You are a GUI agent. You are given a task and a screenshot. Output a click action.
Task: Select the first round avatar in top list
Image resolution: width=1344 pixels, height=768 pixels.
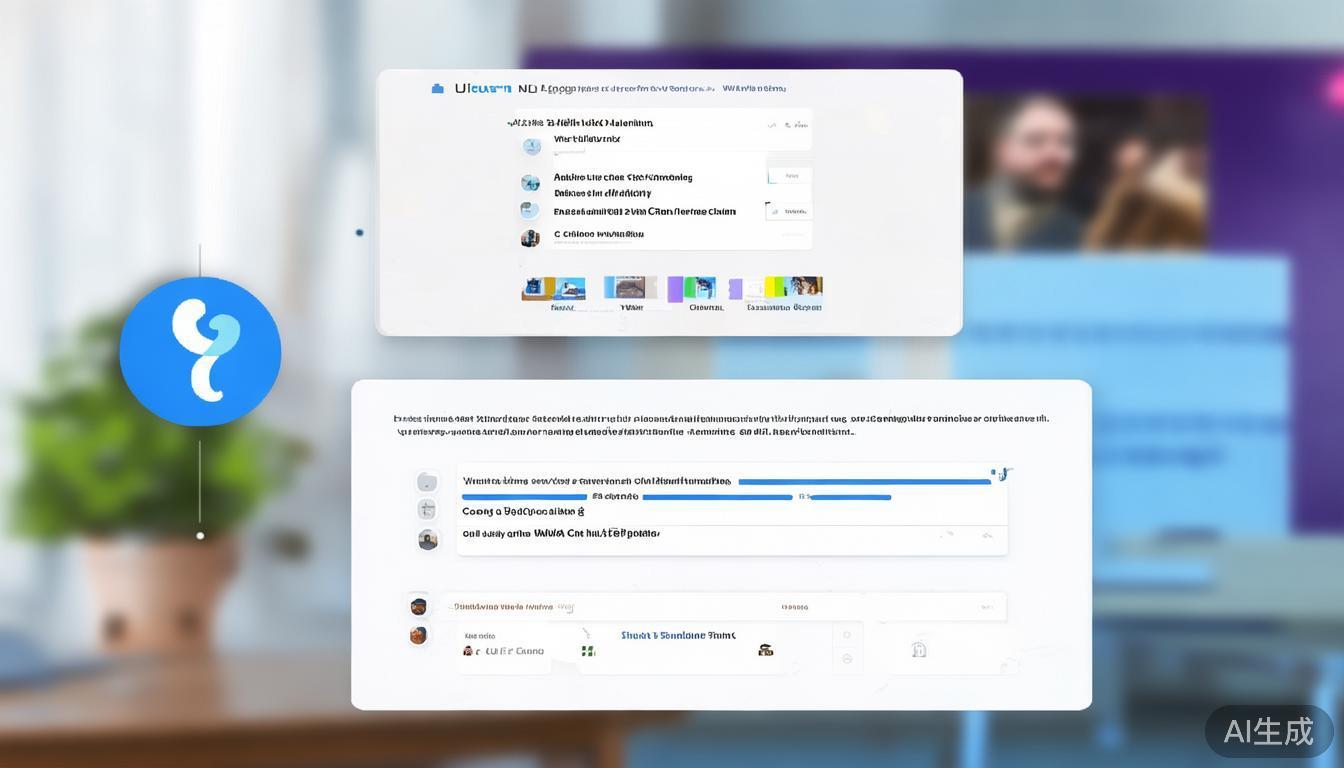click(x=531, y=147)
